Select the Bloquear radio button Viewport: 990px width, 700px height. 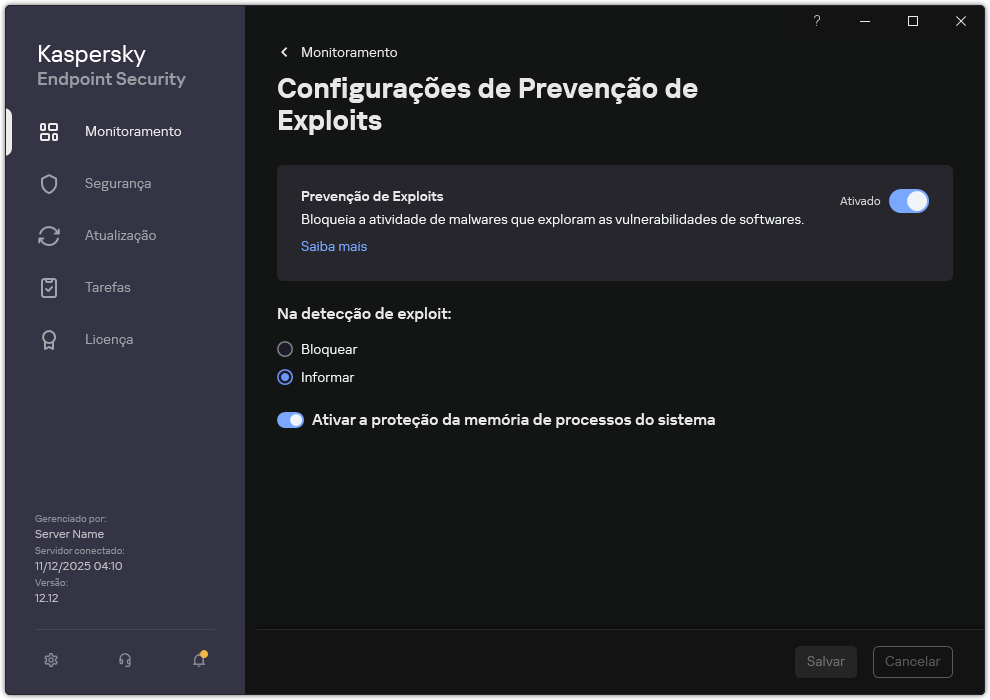[283, 349]
